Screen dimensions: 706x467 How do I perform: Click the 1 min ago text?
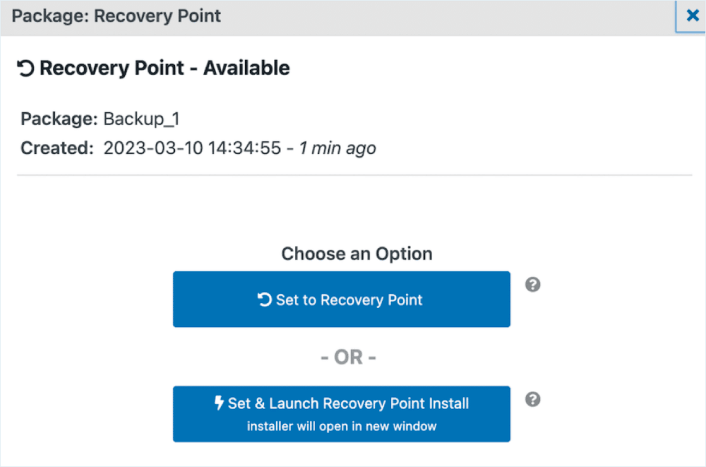[x=338, y=148]
